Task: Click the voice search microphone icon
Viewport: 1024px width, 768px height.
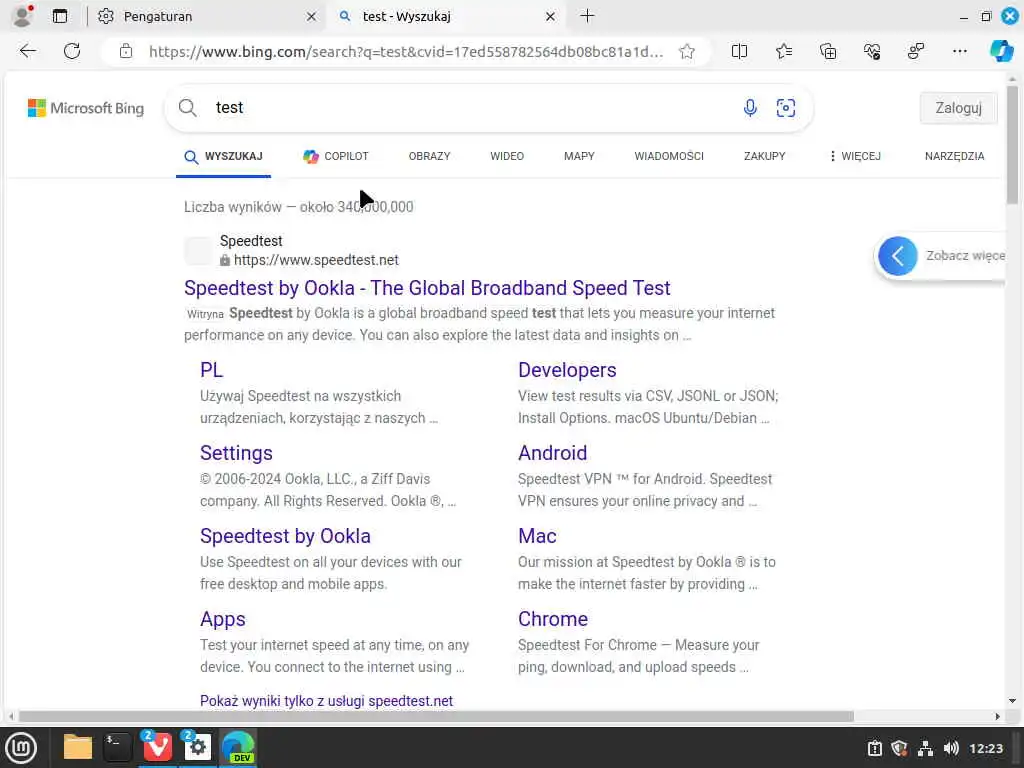Action: 750,108
